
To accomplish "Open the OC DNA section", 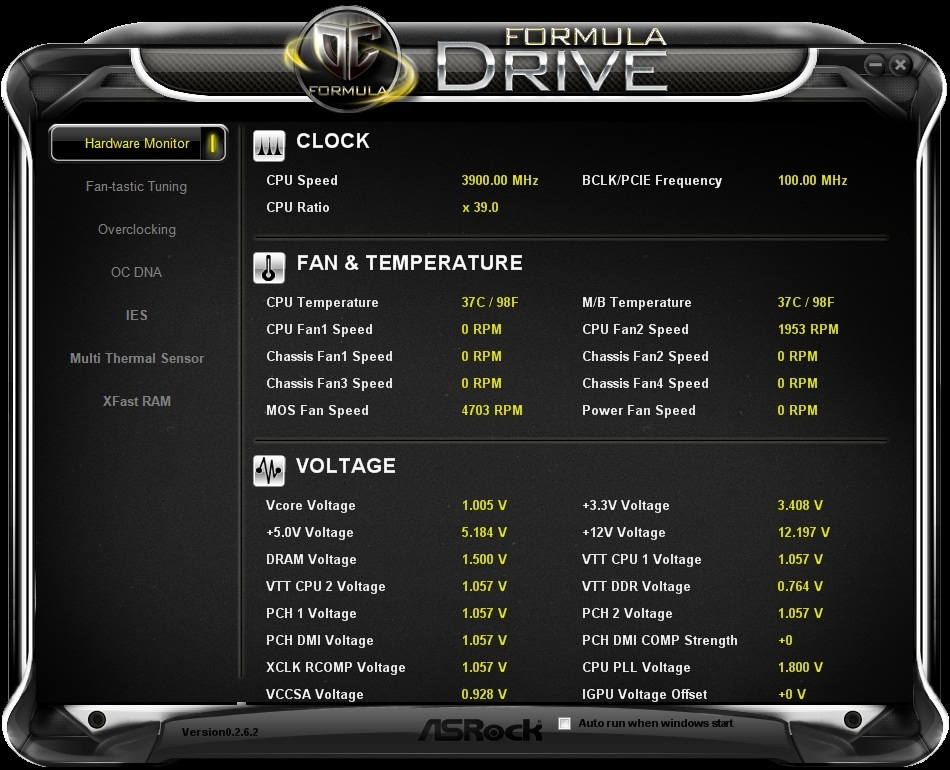I will [x=136, y=273].
